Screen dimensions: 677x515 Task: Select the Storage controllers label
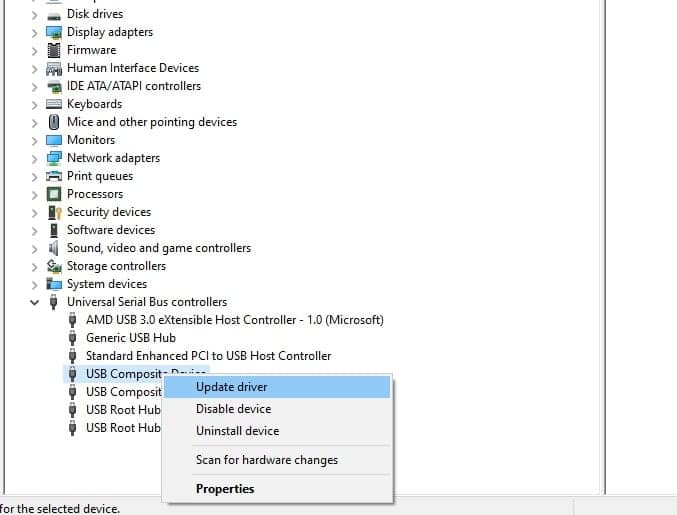pos(117,266)
